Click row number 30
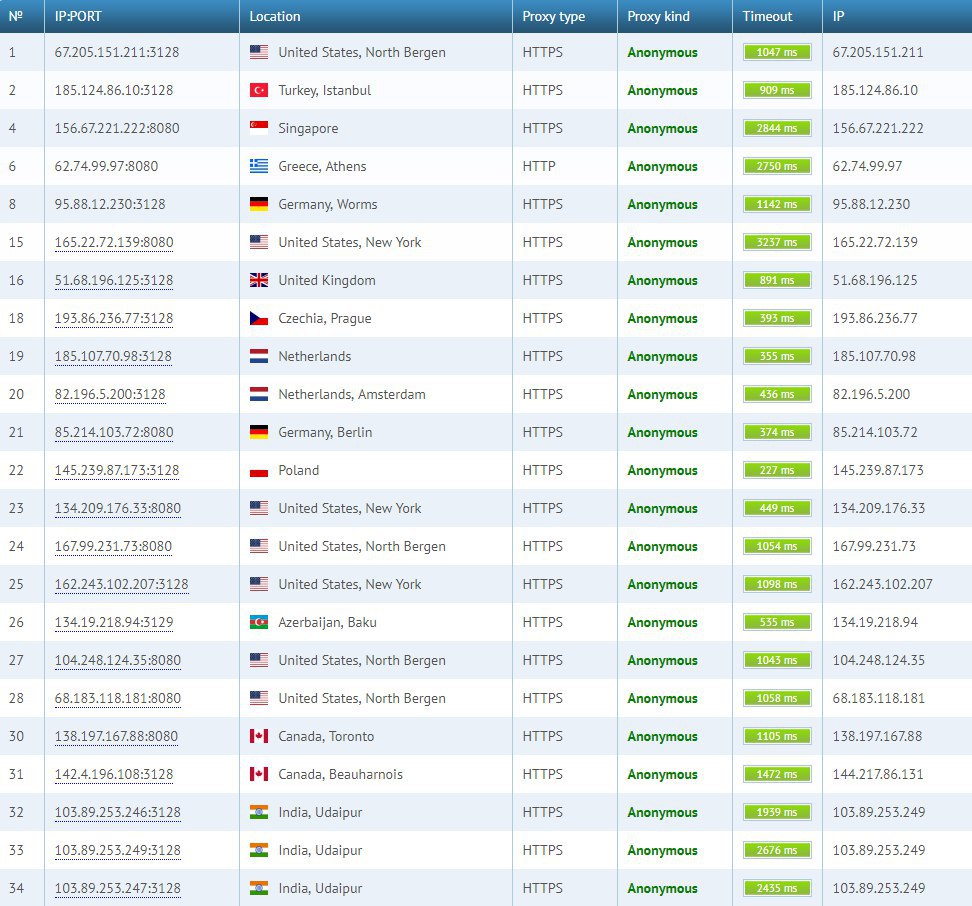The height and width of the screenshot is (906, 972). (x=16, y=736)
